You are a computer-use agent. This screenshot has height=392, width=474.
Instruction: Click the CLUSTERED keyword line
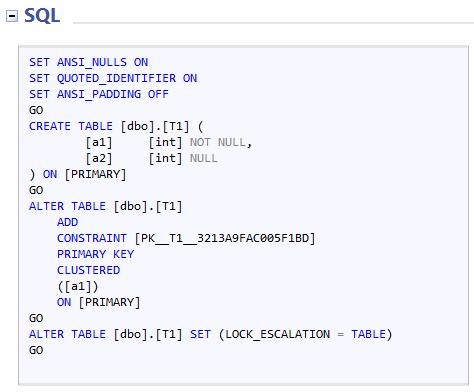(x=88, y=270)
